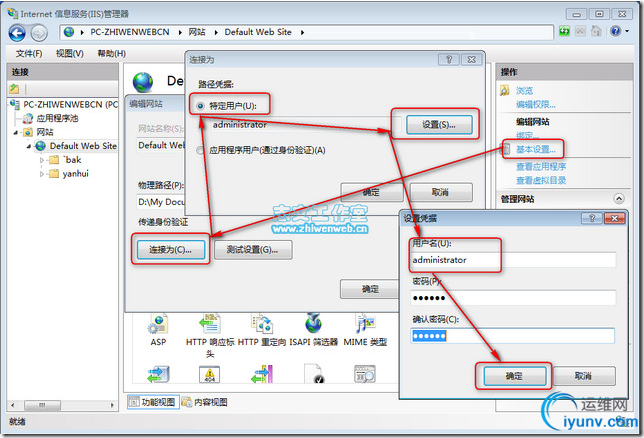Click the stop loading icon
The width and height of the screenshot is (644, 438).
580,31
